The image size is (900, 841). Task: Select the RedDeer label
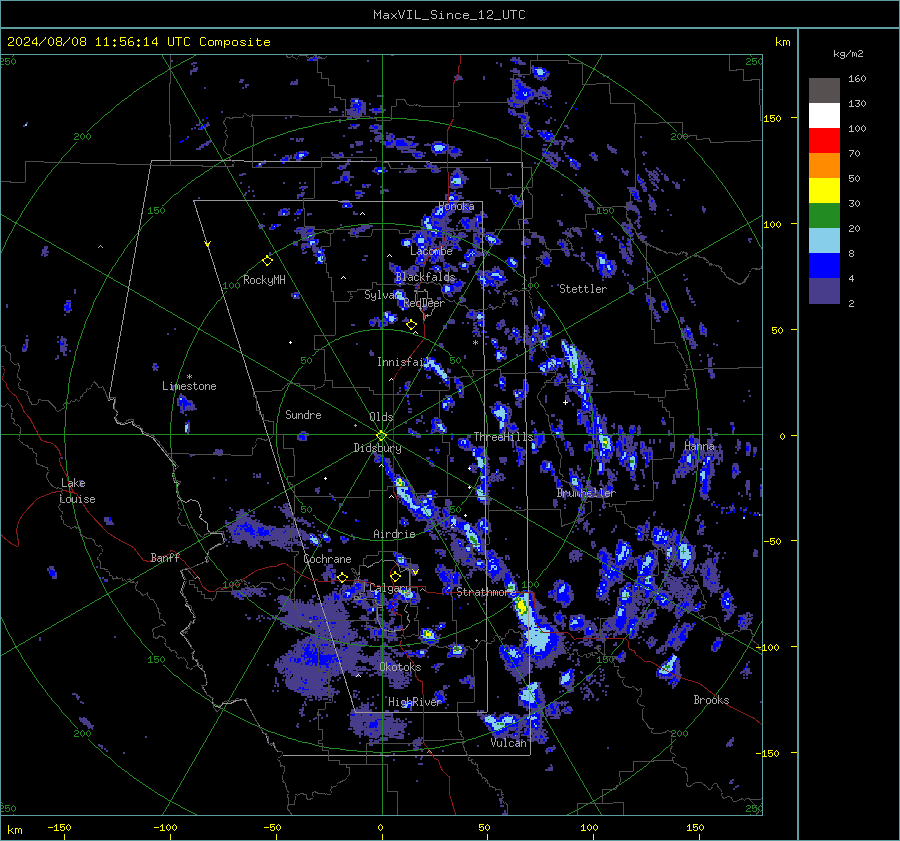pyautogui.click(x=424, y=303)
